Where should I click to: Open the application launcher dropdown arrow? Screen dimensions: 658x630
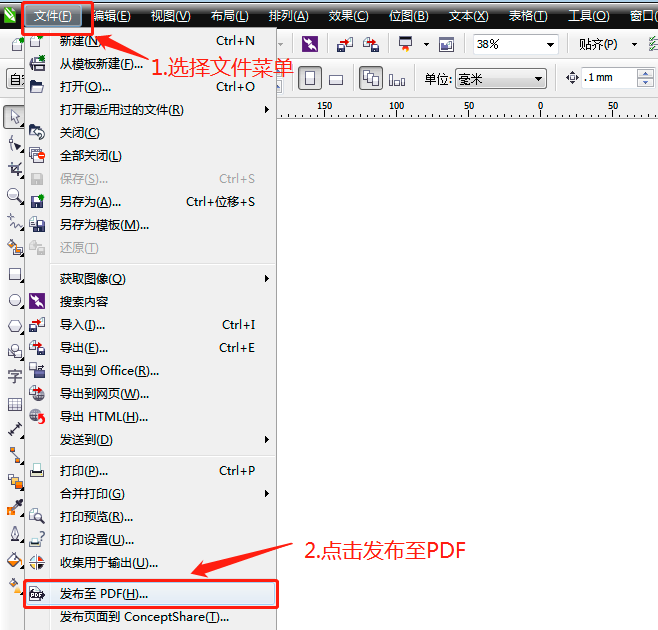[x=426, y=44]
